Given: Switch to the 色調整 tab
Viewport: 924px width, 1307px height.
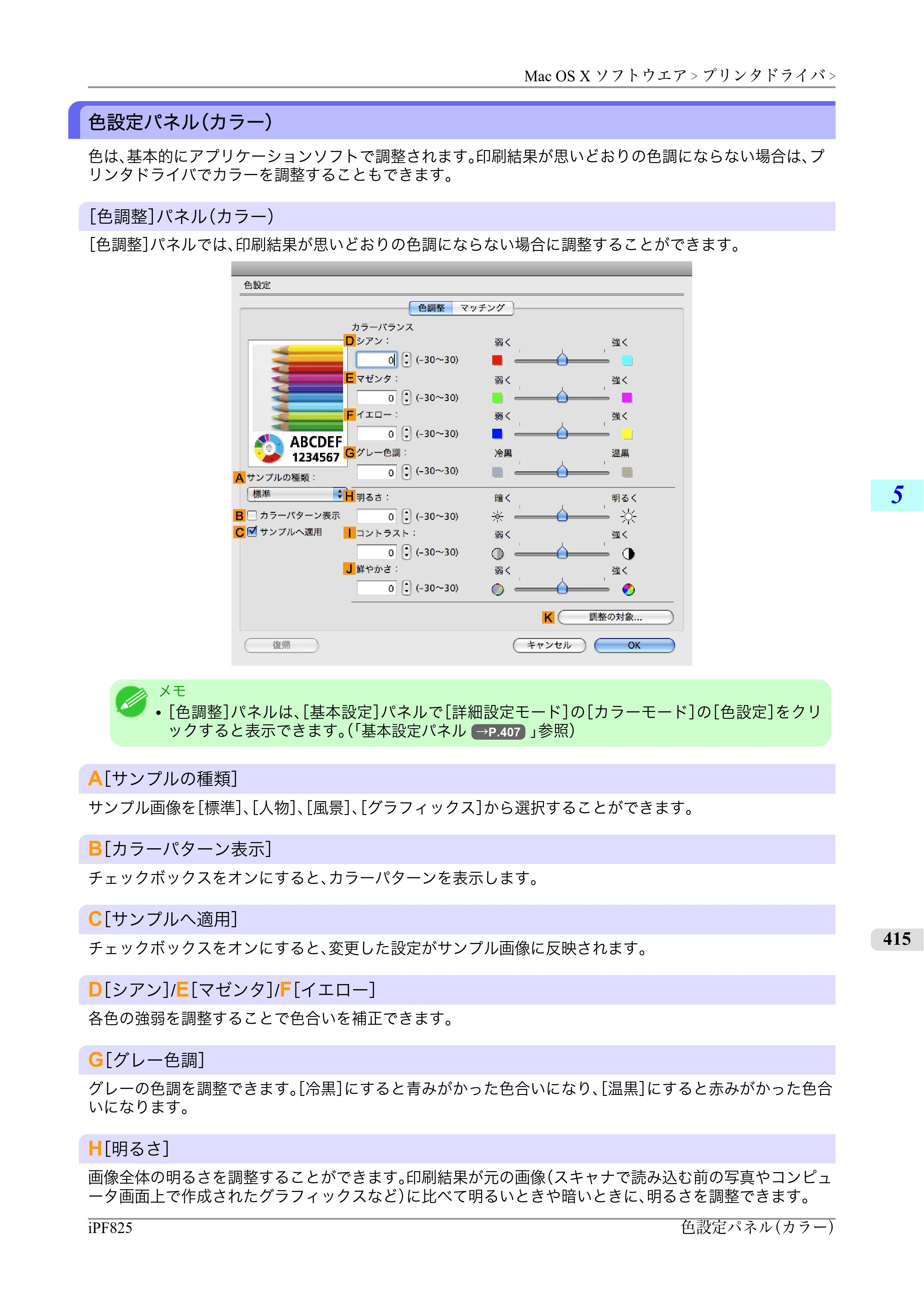Looking at the screenshot, I should coord(431,308).
